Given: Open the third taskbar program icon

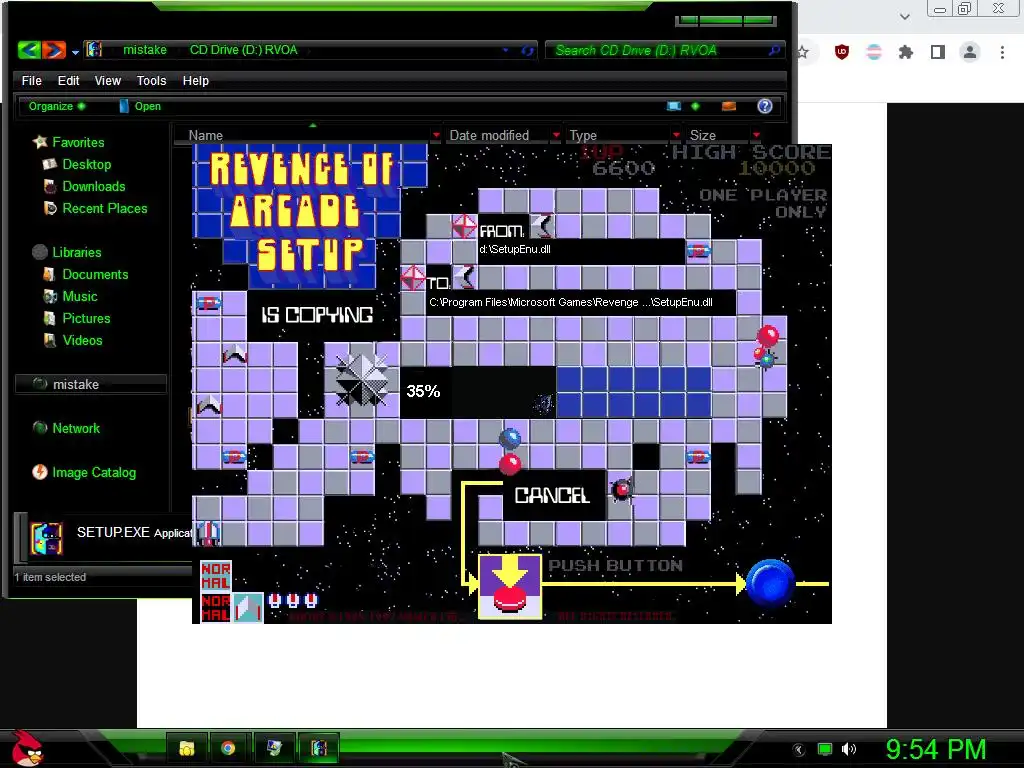Looking at the screenshot, I should coord(274,748).
